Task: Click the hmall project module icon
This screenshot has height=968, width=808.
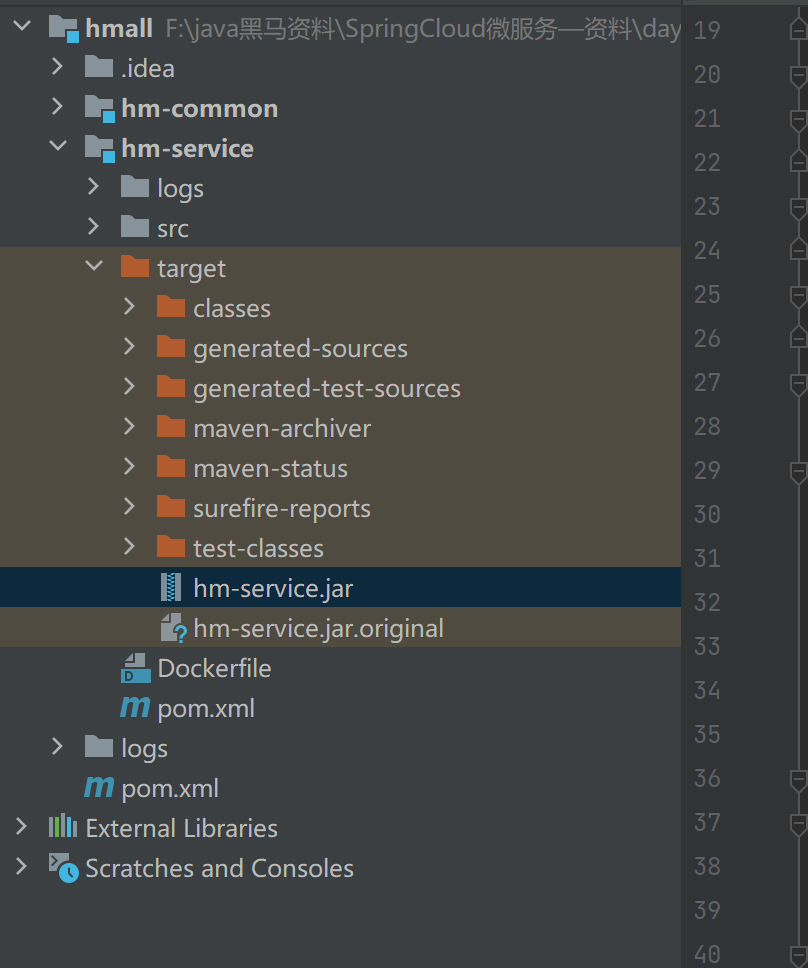Action: tap(64, 28)
